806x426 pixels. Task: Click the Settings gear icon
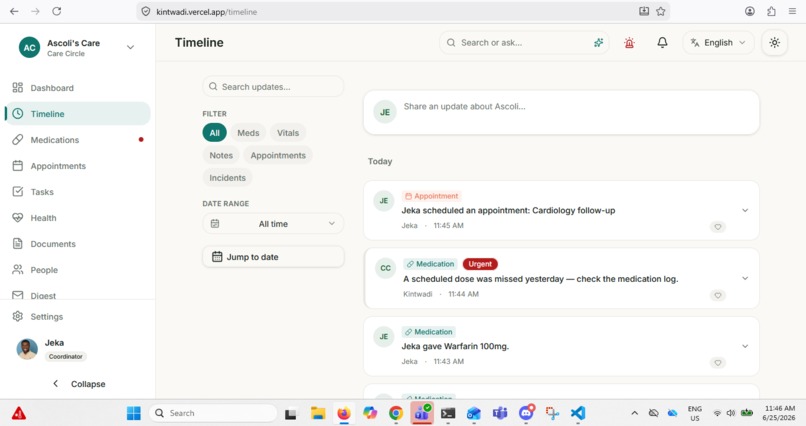point(17,316)
